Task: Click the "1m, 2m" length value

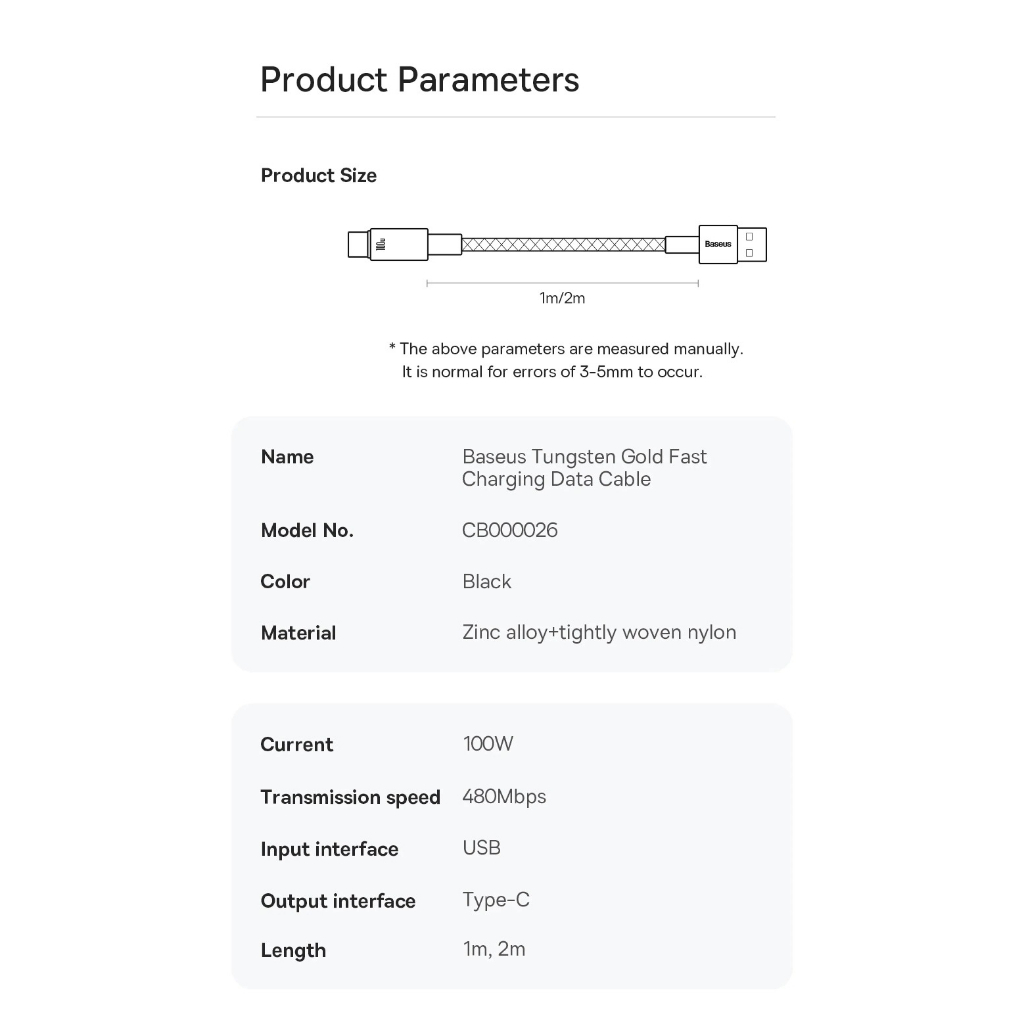Action: [x=494, y=949]
